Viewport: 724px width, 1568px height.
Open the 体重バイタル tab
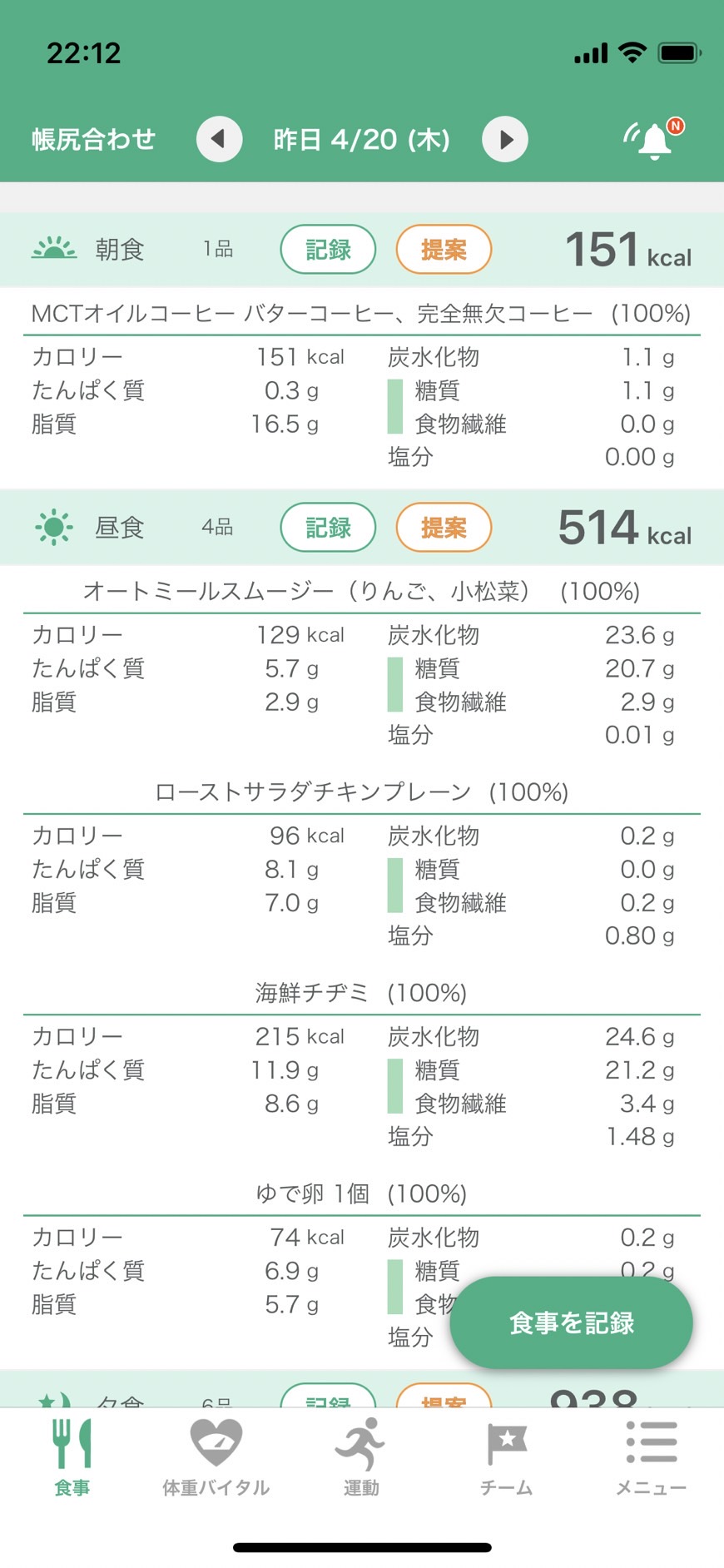pyautogui.click(x=216, y=1458)
